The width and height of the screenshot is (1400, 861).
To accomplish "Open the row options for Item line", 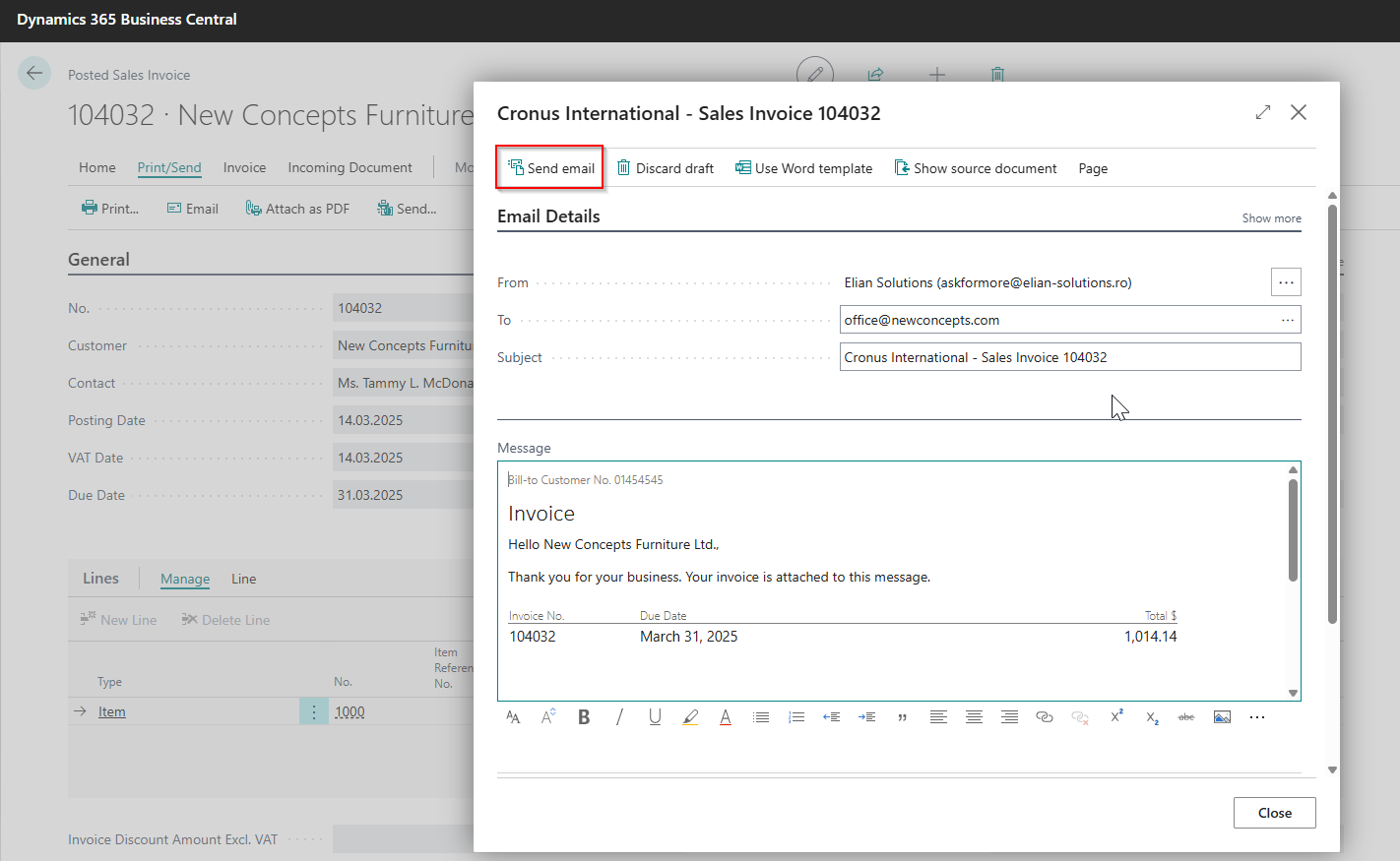I will (313, 711).
